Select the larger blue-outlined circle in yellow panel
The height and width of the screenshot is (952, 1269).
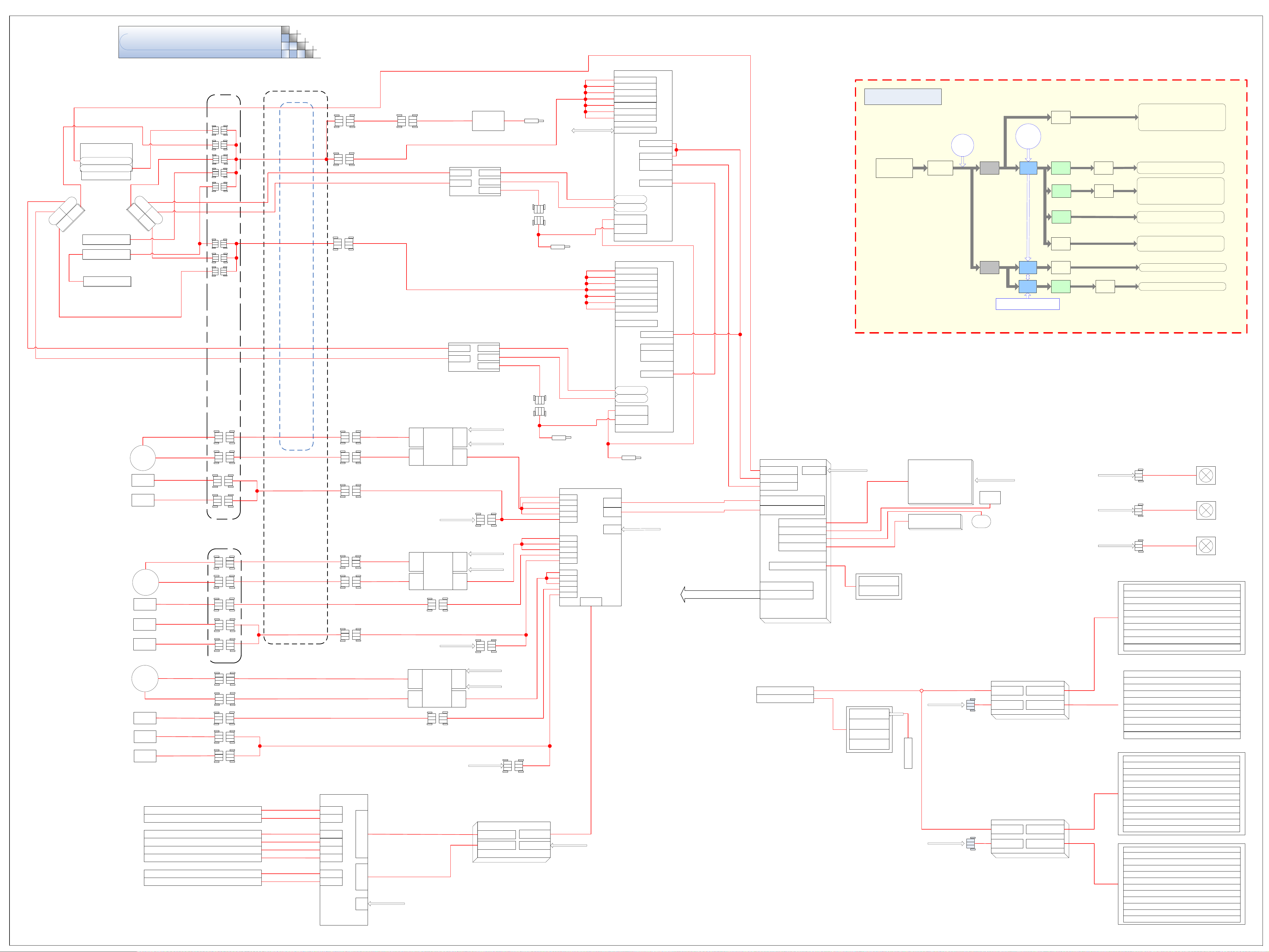click(1028, 136)
